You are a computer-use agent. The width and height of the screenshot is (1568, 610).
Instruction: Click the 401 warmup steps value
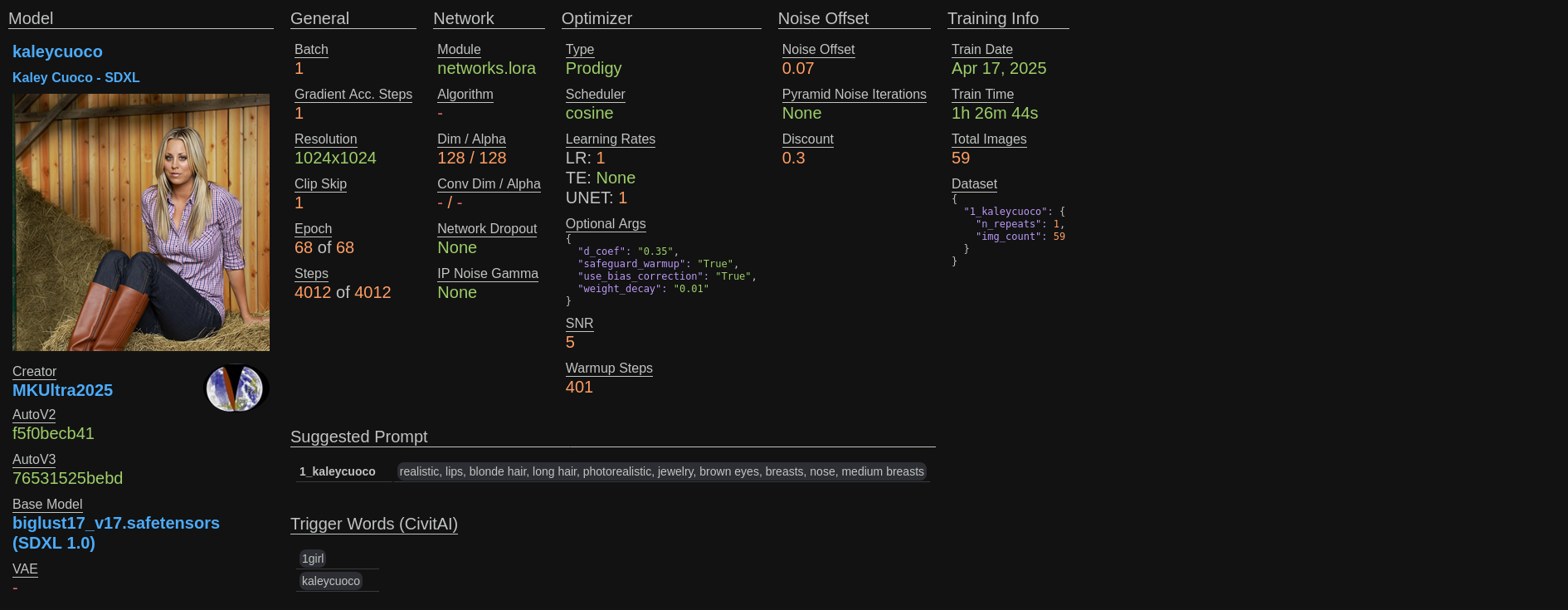[579, 387]
